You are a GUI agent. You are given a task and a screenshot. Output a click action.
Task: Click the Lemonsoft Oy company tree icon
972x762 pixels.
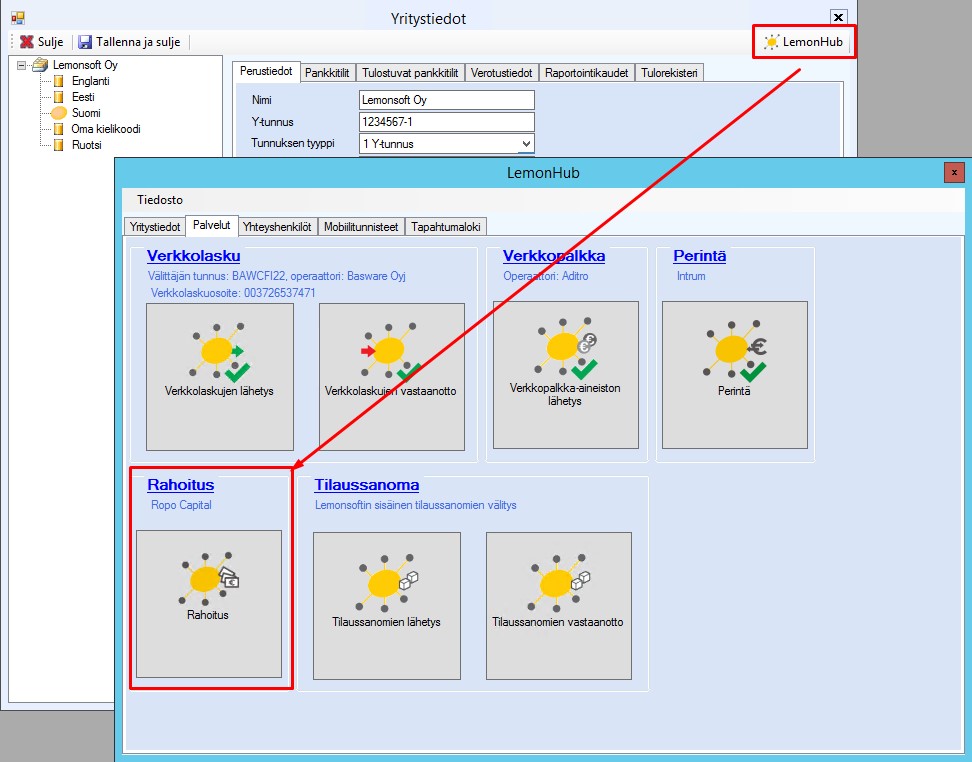40,64
